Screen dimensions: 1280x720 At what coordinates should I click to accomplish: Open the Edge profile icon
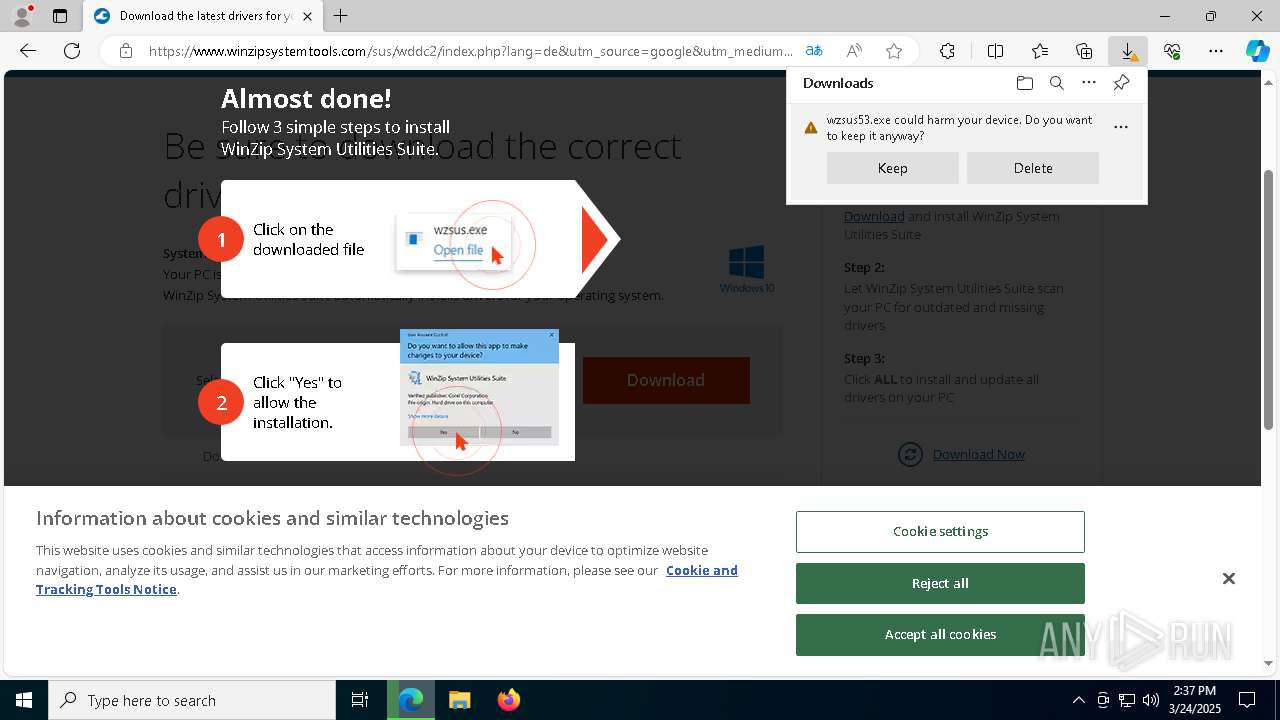pos(22,16)
